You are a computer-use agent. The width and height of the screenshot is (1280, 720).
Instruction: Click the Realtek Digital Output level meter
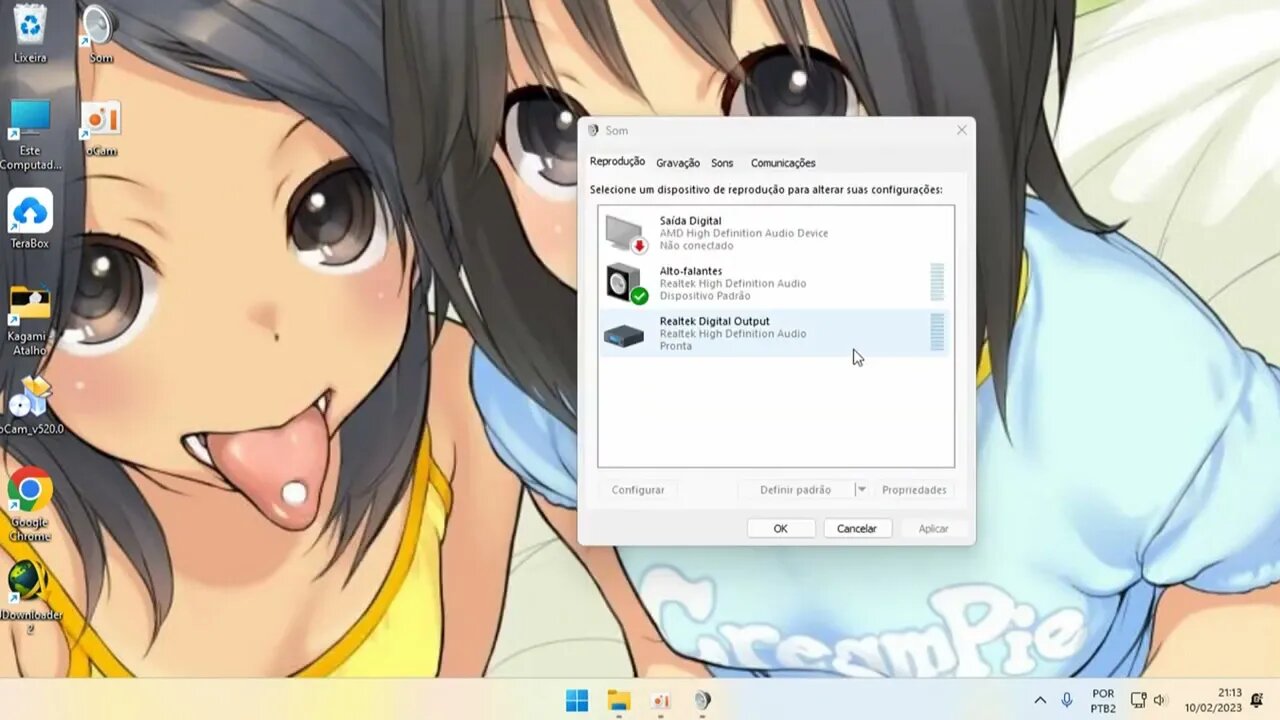[x=937, y=333]
